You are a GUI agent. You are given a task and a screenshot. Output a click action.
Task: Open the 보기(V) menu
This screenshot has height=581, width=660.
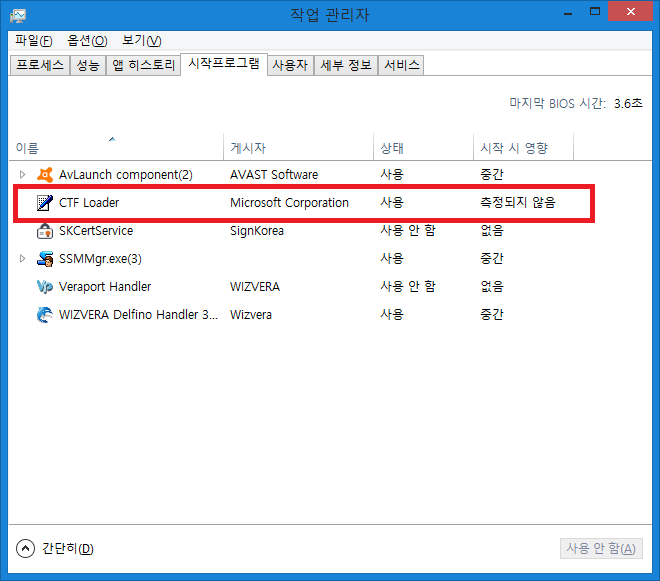[x=142, y=41]
